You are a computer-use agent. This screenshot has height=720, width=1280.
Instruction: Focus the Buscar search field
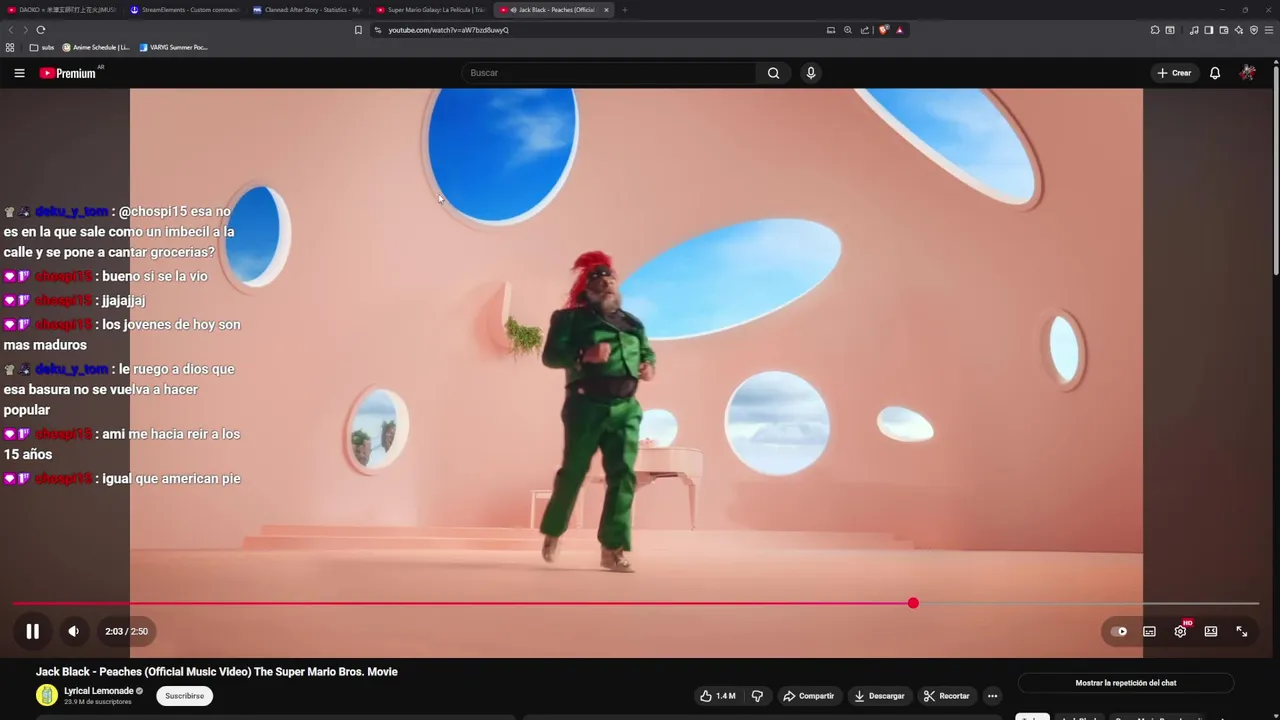pos(610,73)
